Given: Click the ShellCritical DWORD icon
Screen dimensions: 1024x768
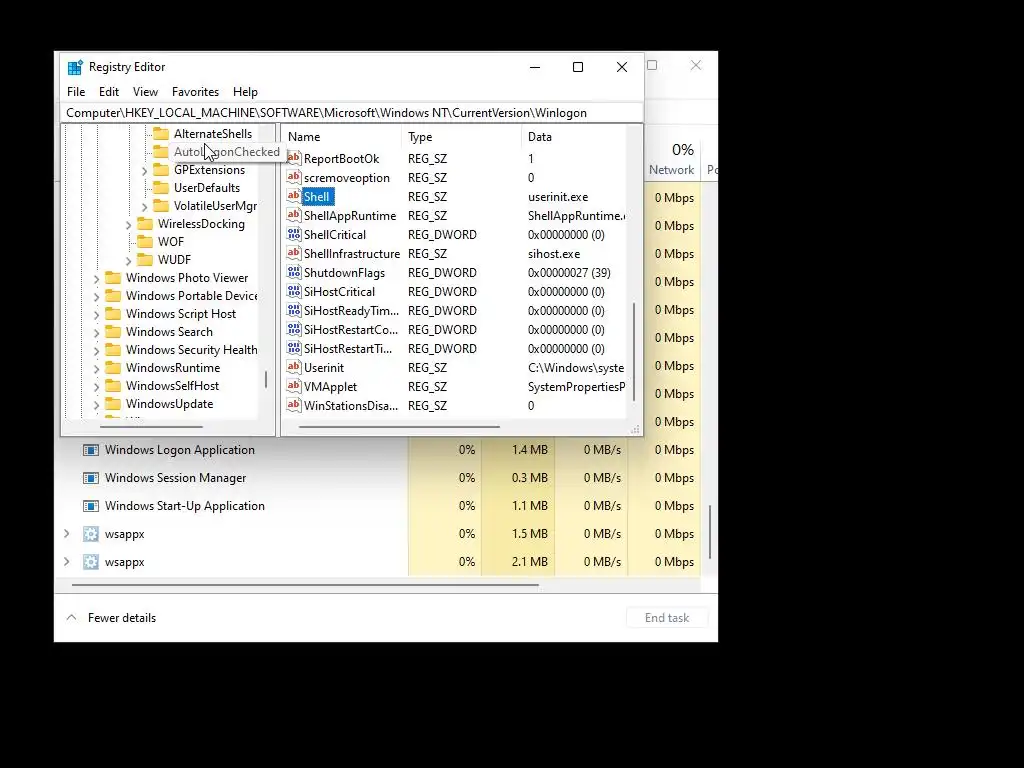Looking at the screenshot, I should pyautogui.click(x=294, y=234).
